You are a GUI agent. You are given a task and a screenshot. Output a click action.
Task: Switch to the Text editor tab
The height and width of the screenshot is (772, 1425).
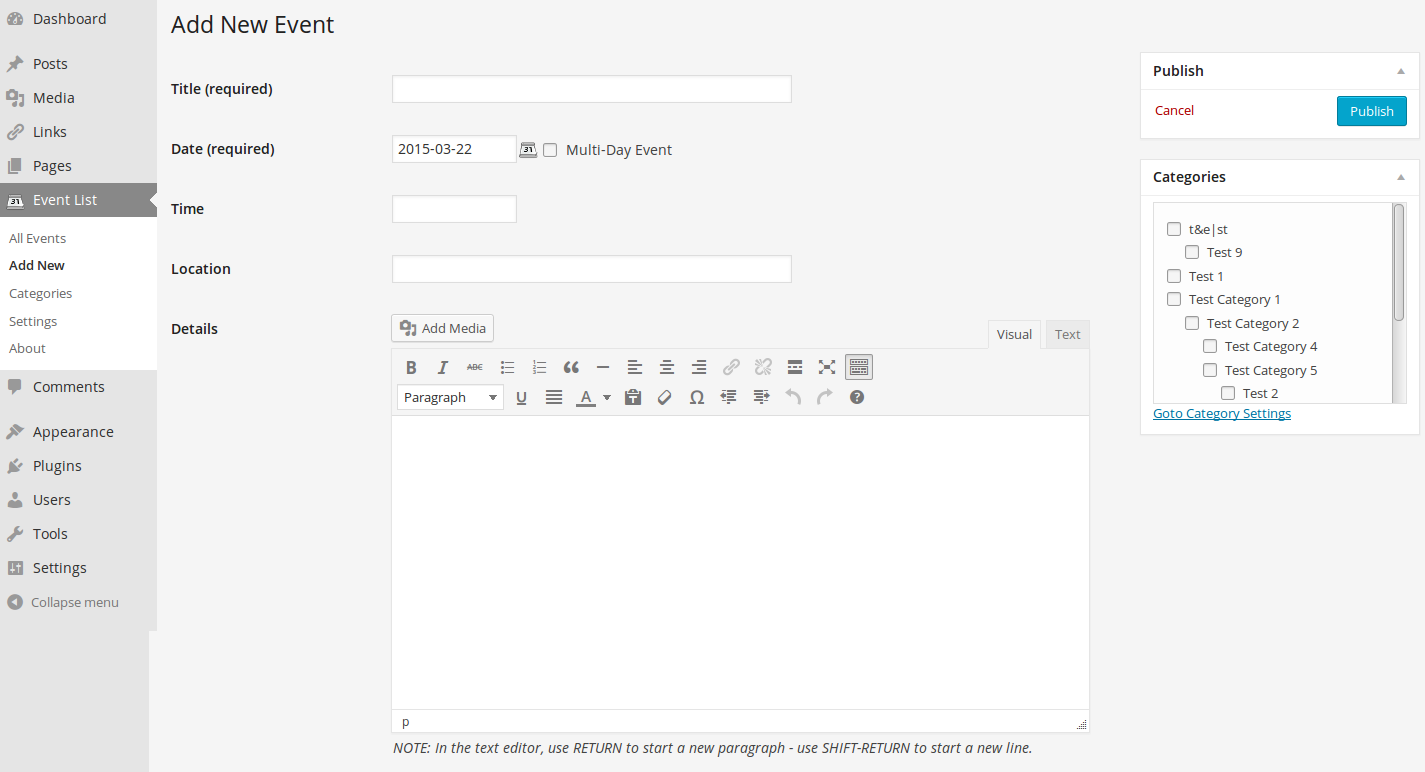[1067, 334]
